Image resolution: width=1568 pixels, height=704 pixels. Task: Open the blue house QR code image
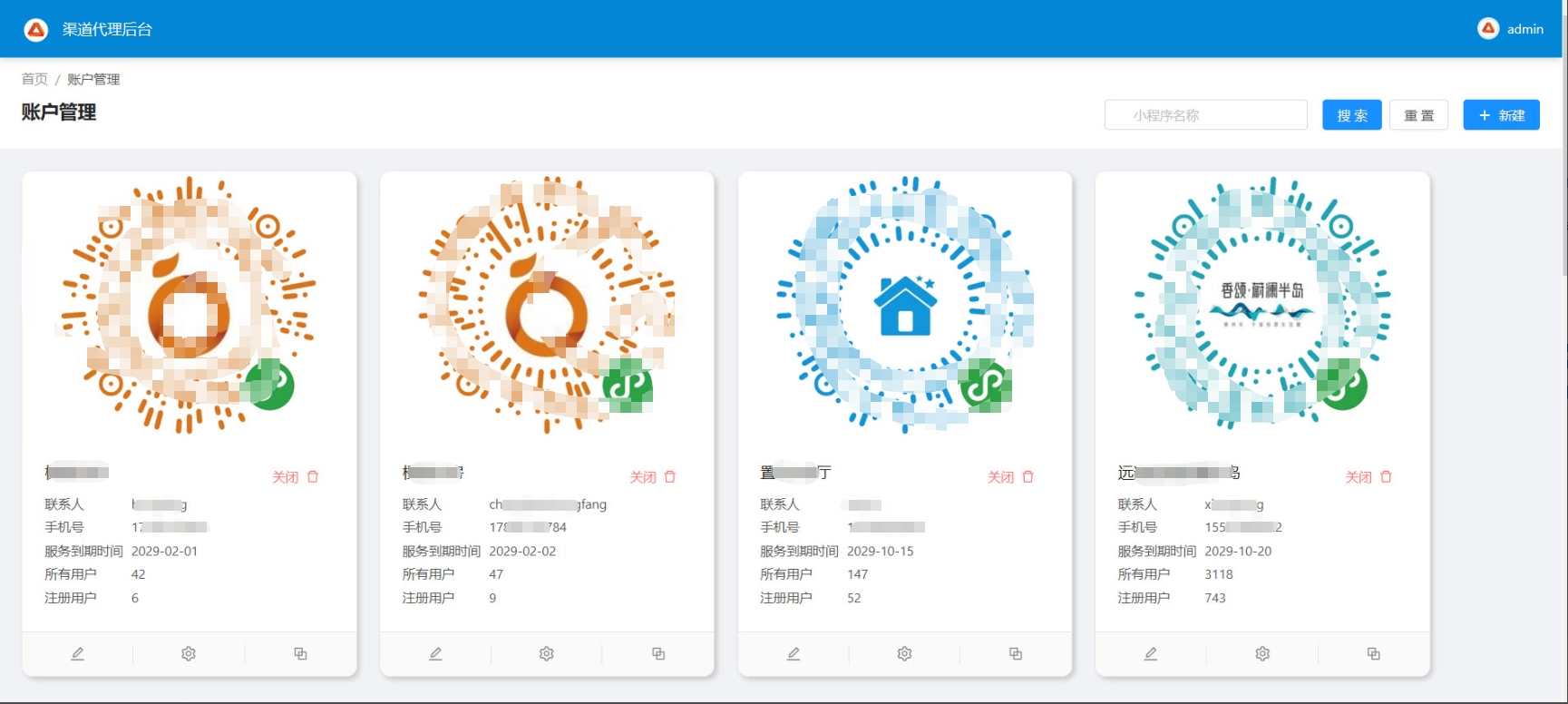[905, 305]
